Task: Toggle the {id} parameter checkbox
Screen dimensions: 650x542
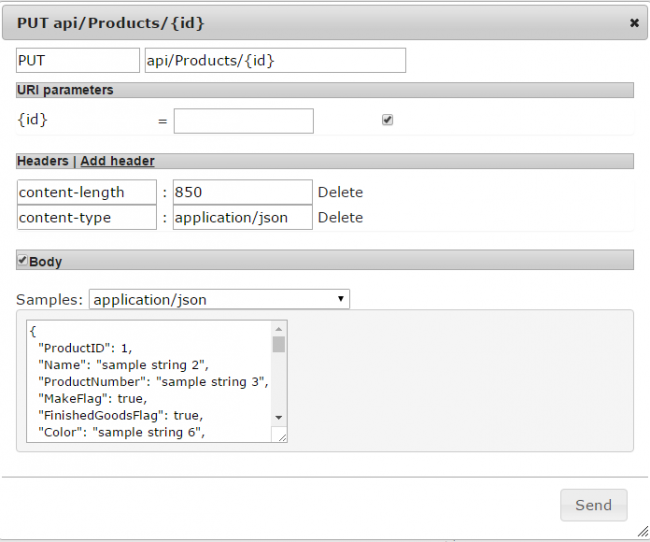Action: pos(387,120)
